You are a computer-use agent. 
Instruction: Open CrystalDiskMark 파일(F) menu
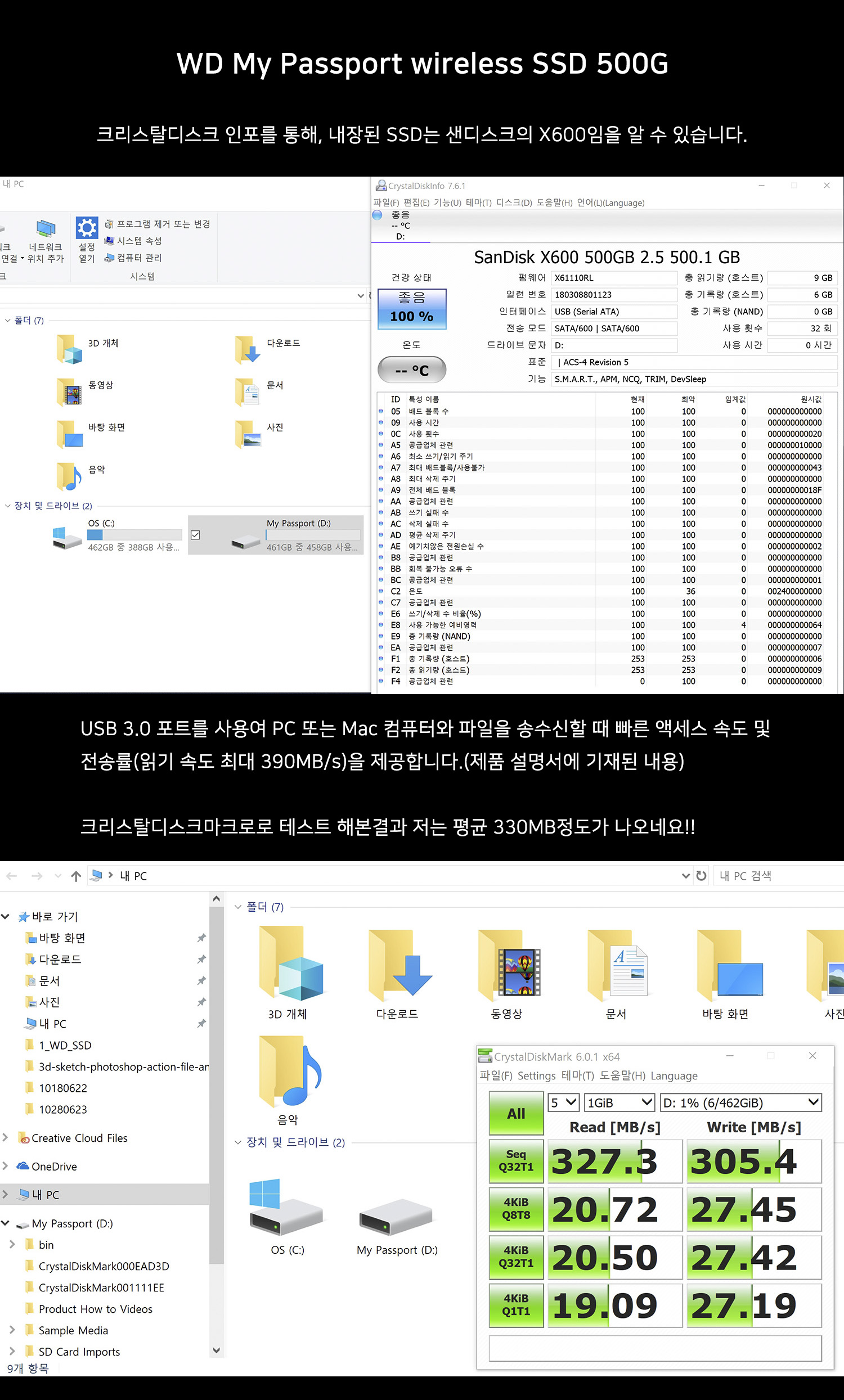[496, 1075]
